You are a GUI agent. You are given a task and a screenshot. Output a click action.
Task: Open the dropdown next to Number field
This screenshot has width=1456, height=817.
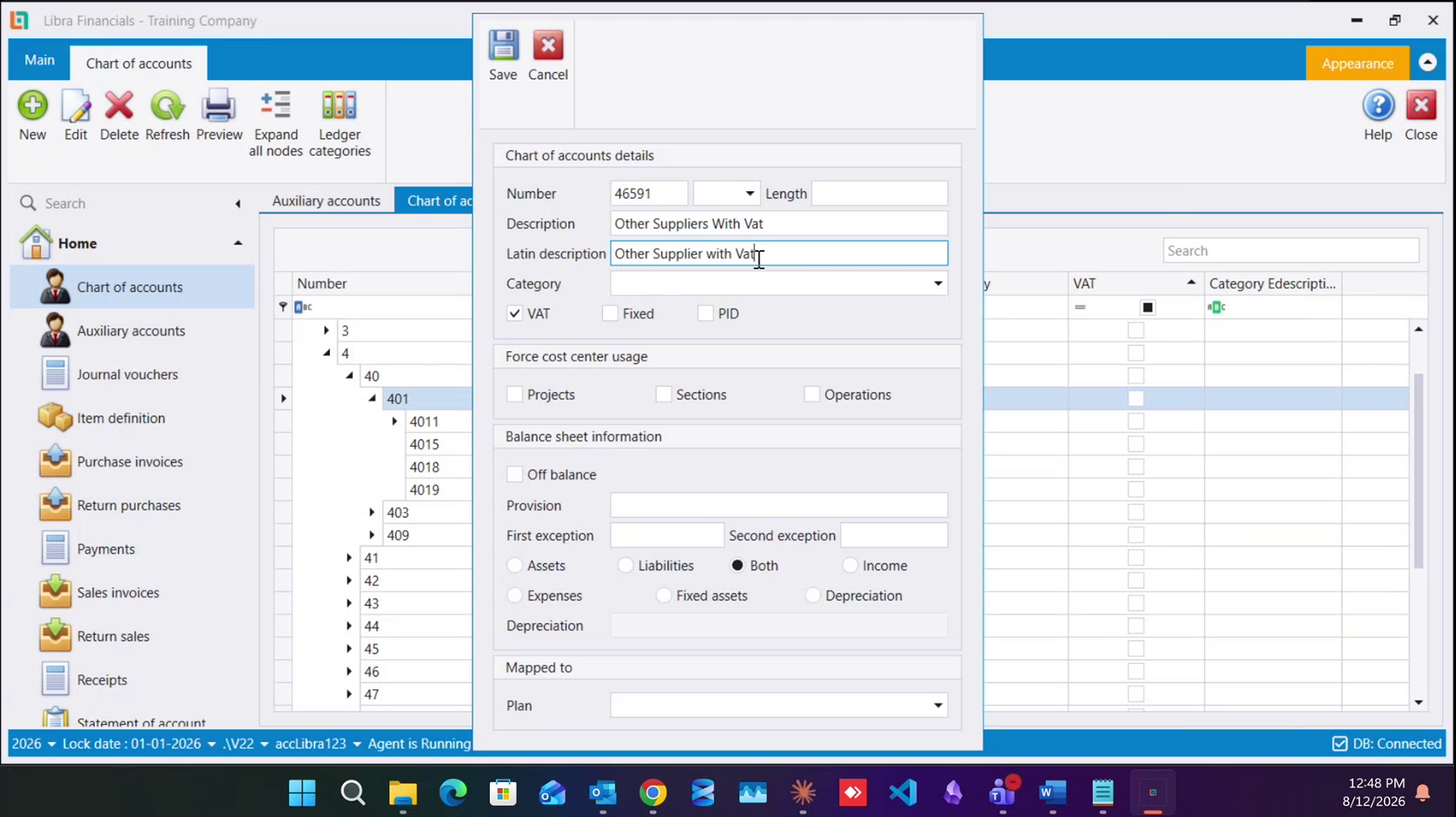point(749,194)
